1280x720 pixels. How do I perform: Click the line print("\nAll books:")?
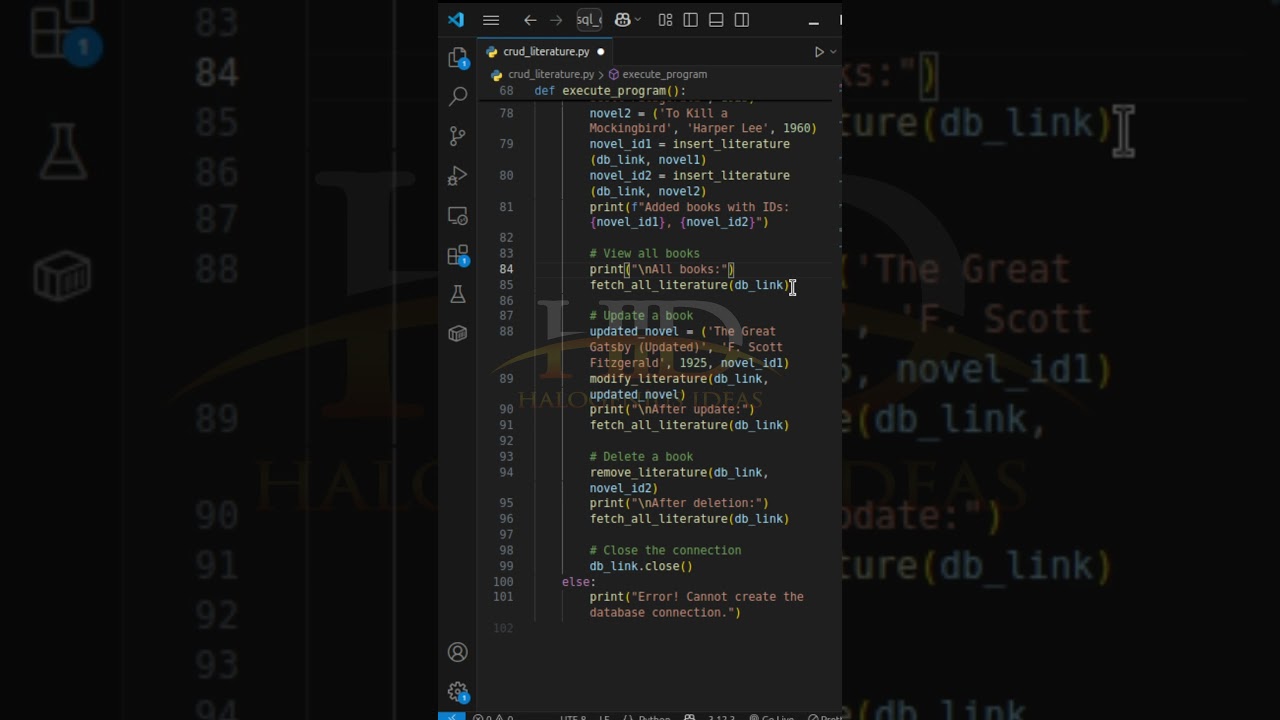tap(662, 270)
